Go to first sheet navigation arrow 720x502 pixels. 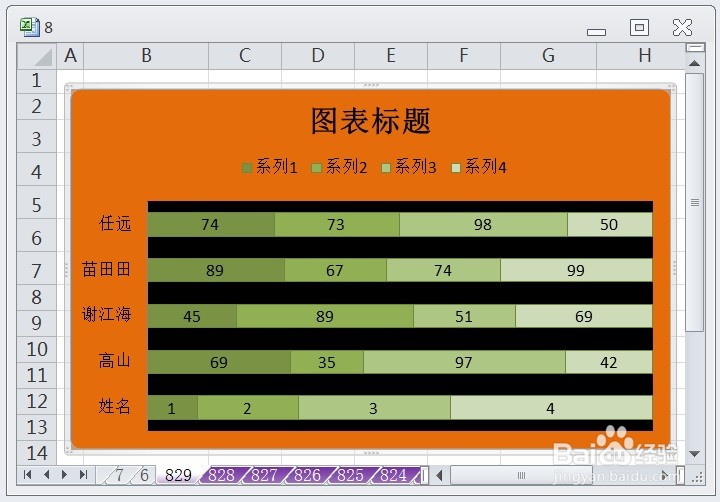(x=28, y=474)
